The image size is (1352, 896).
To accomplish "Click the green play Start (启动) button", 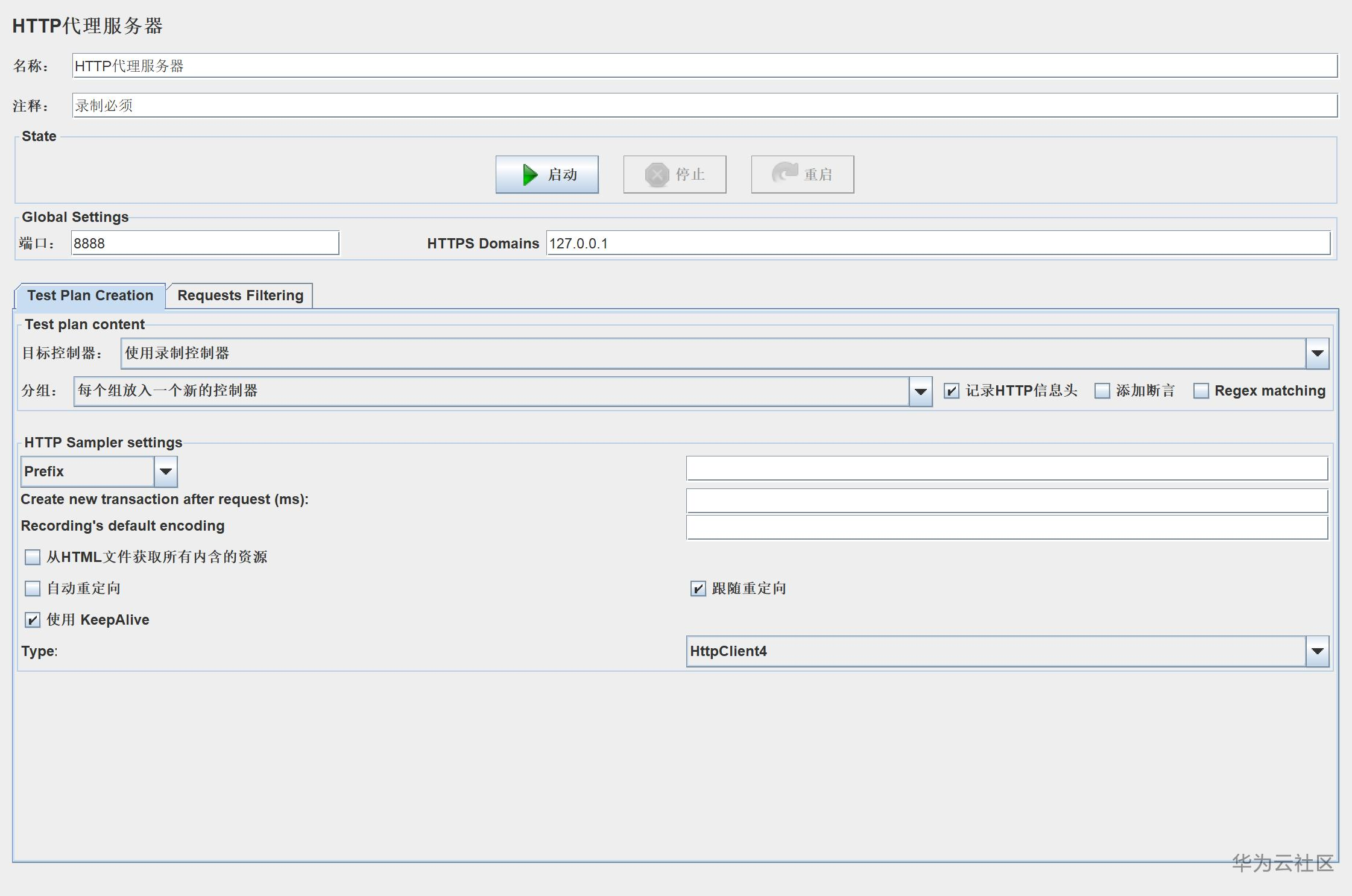I will point(547,175).
